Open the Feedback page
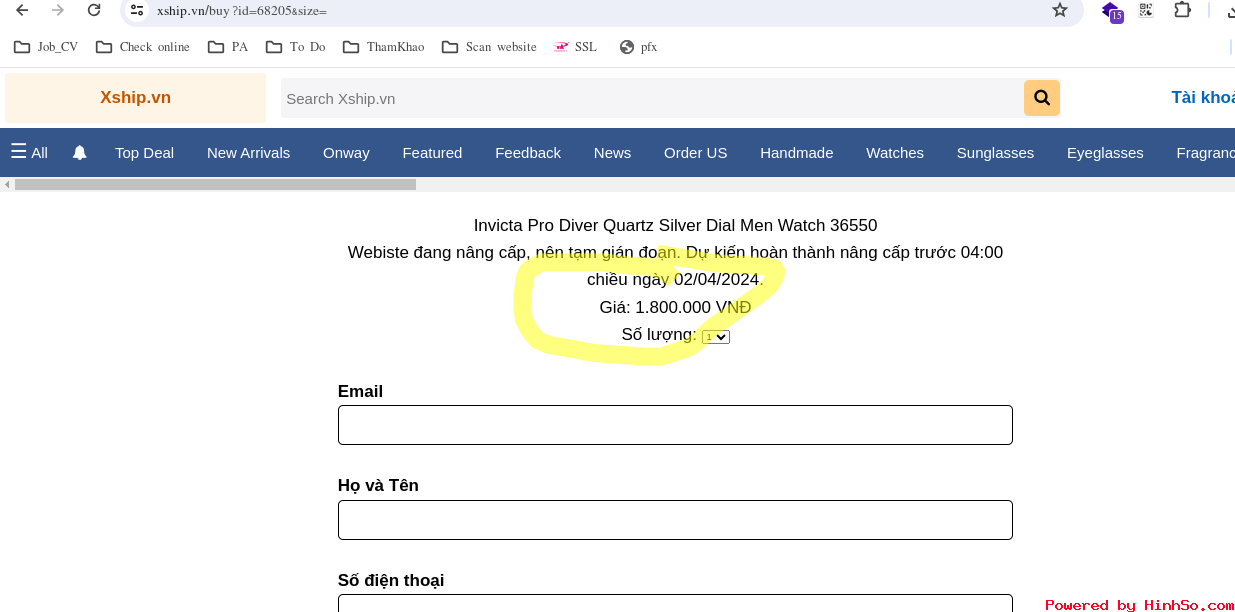Viewport: 1235px width, 612px height. 528,153
